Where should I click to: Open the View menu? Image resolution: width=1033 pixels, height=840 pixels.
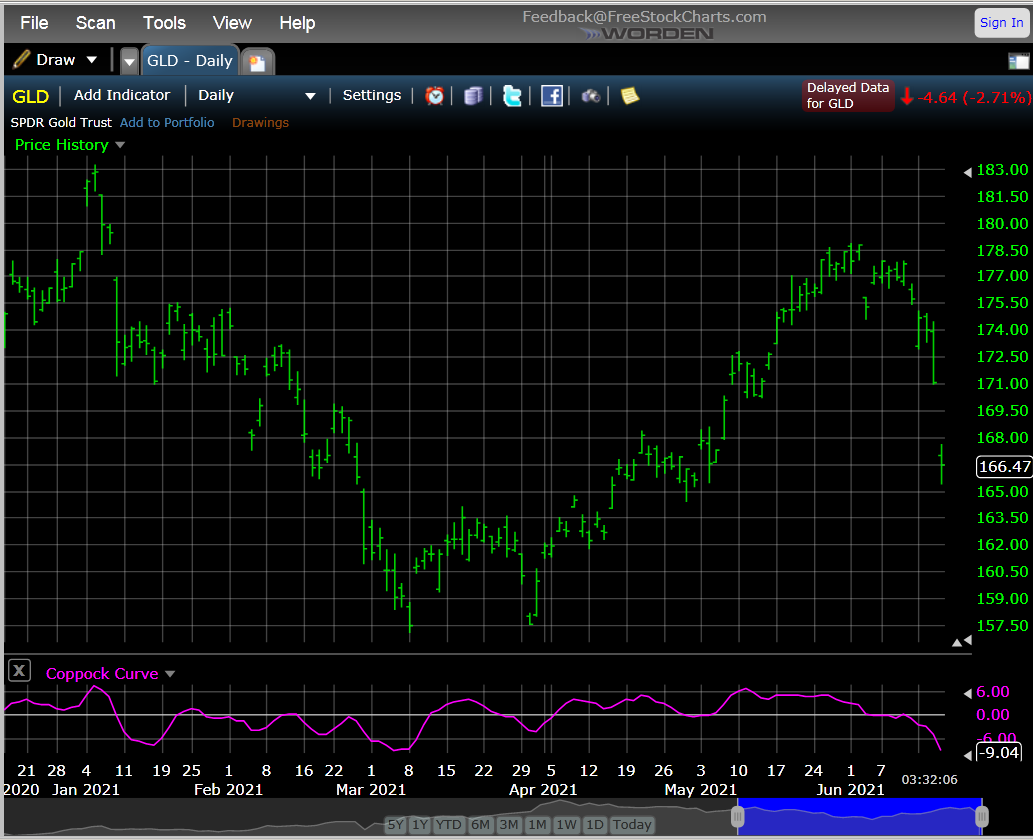point(232,23)
